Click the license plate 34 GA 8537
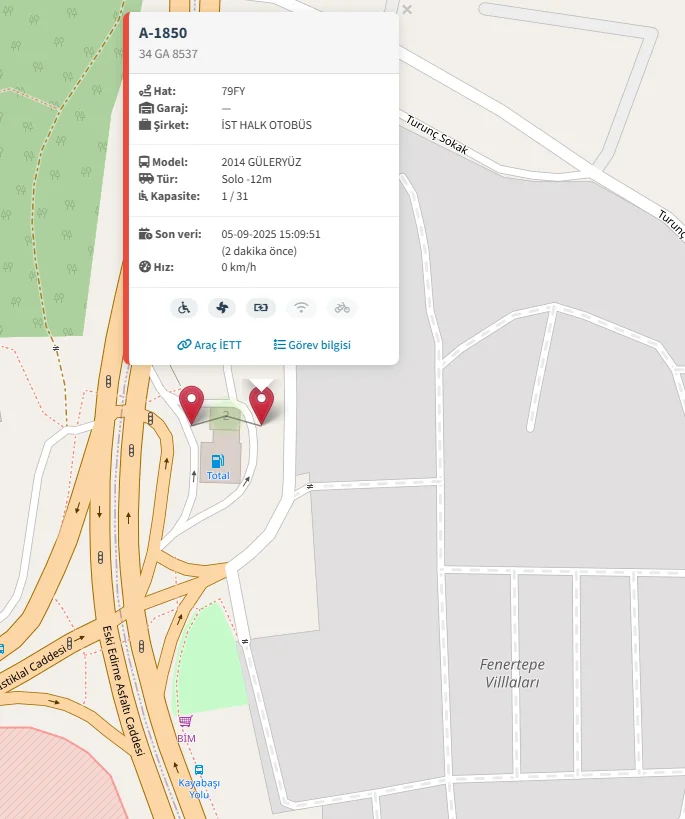 (x=168, y=54)
